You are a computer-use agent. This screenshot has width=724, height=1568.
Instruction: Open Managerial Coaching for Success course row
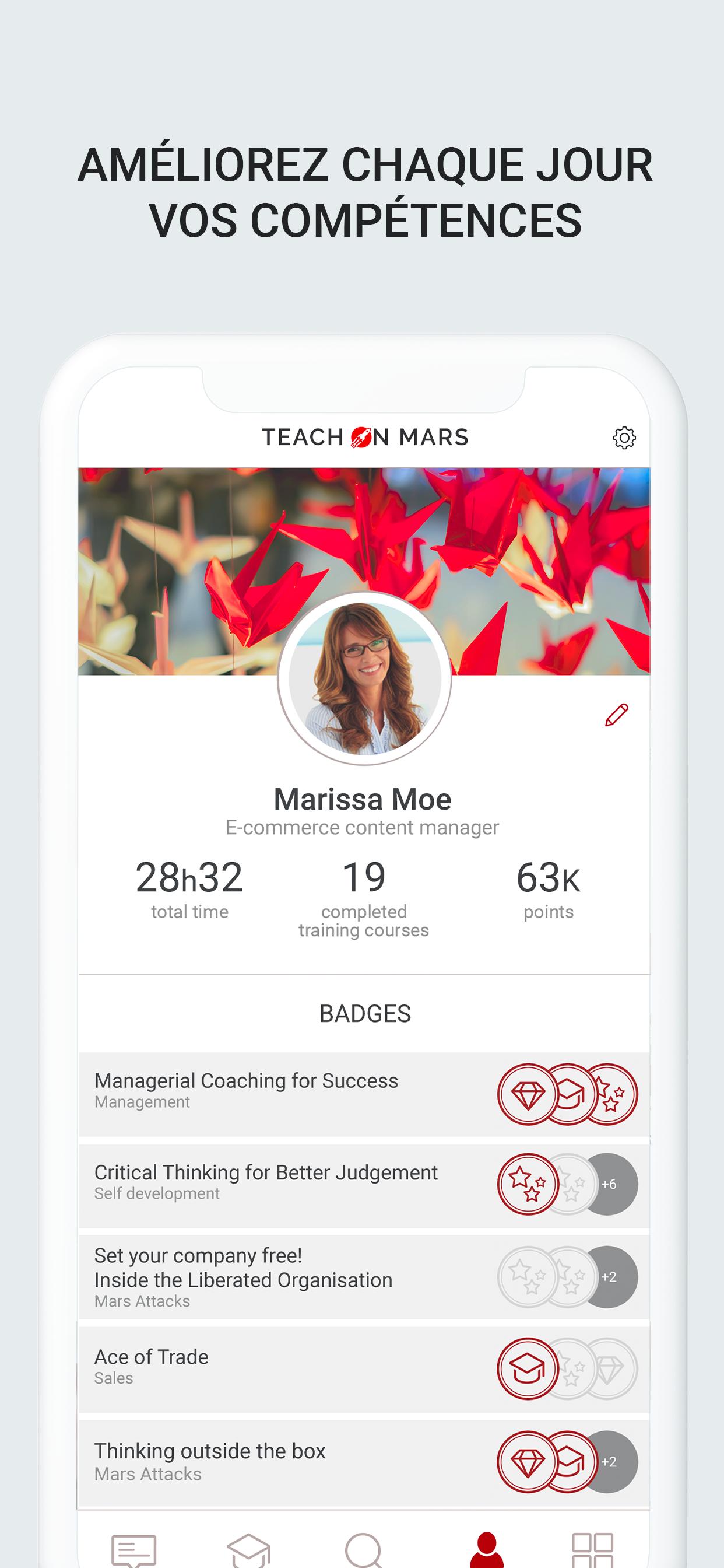(364, 1094)
